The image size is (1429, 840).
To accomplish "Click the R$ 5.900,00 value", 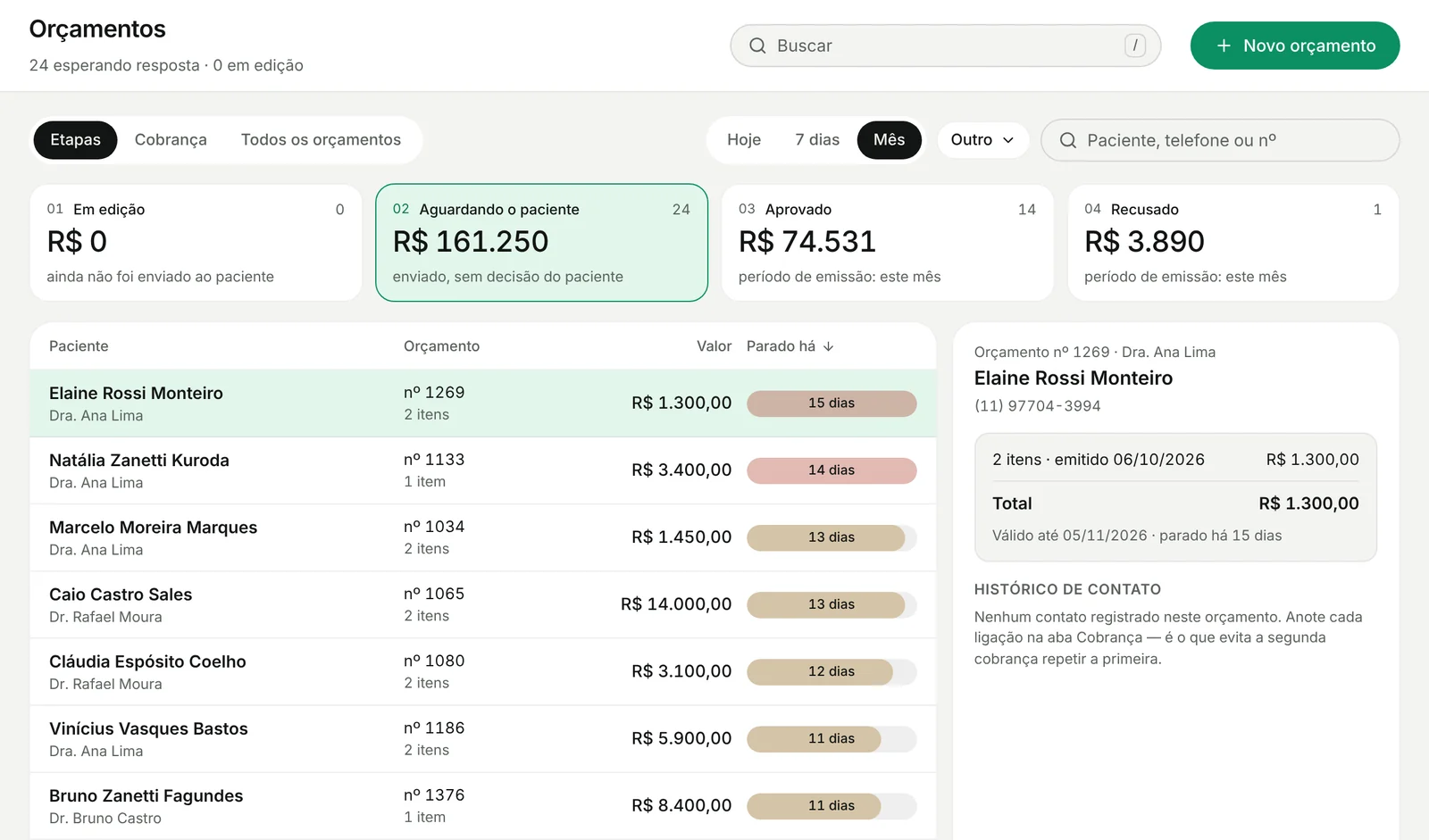I will (x=681, y=738).
